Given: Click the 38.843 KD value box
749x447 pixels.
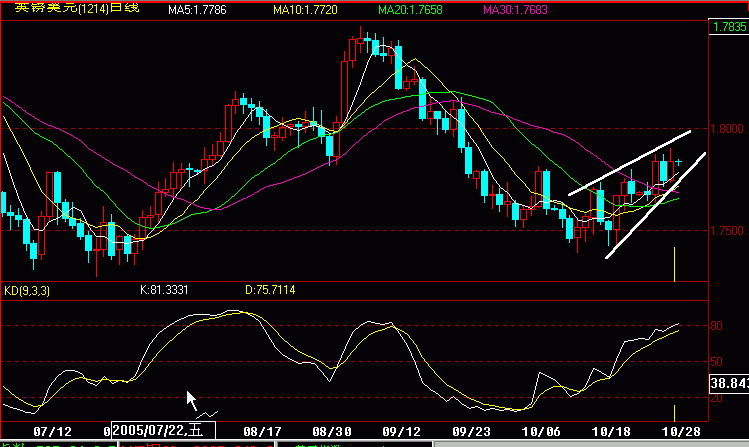Looking at the screenshot, I should tap(729, 383).
